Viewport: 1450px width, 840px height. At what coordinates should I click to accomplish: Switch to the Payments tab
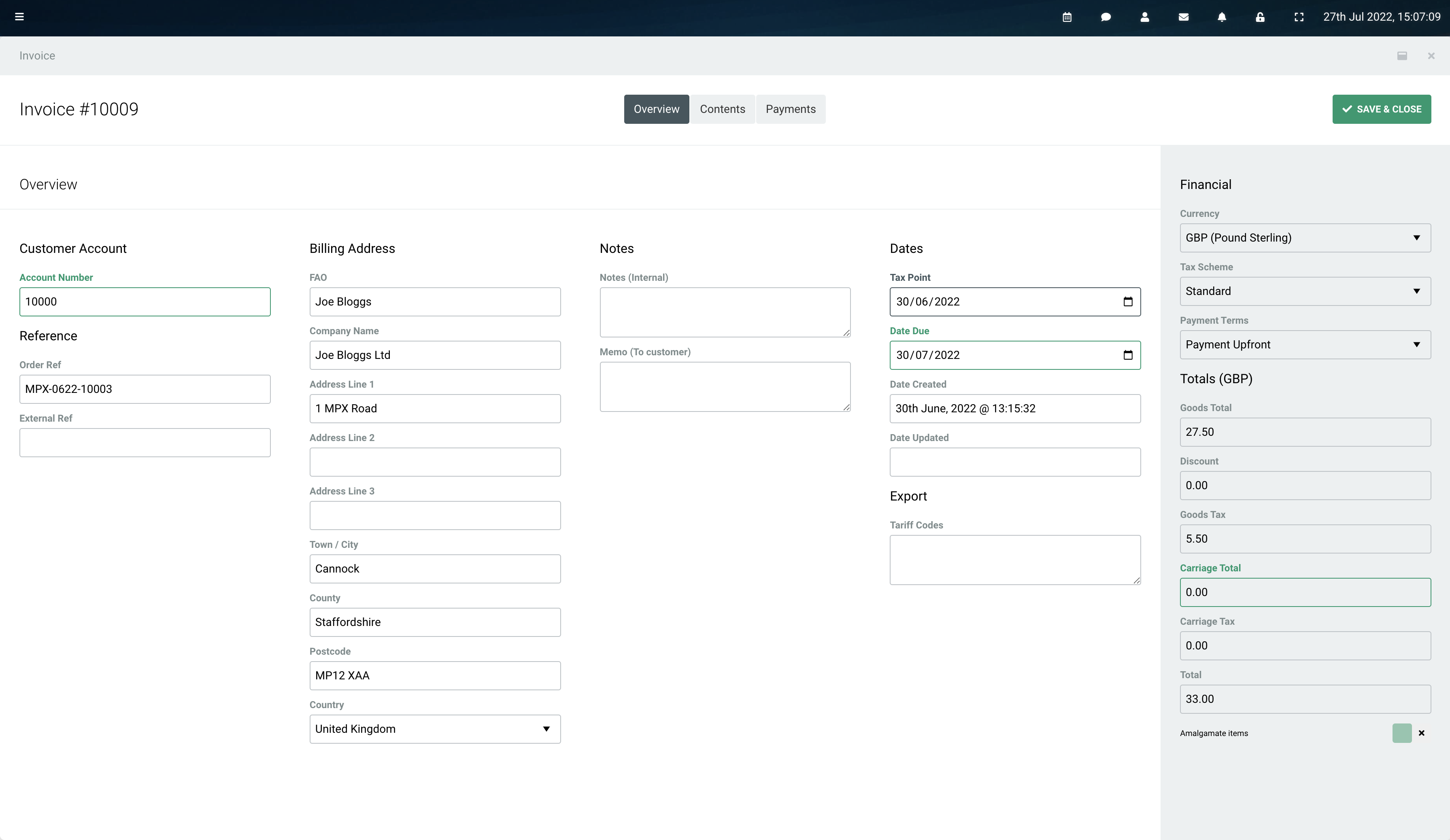point(791,109)
